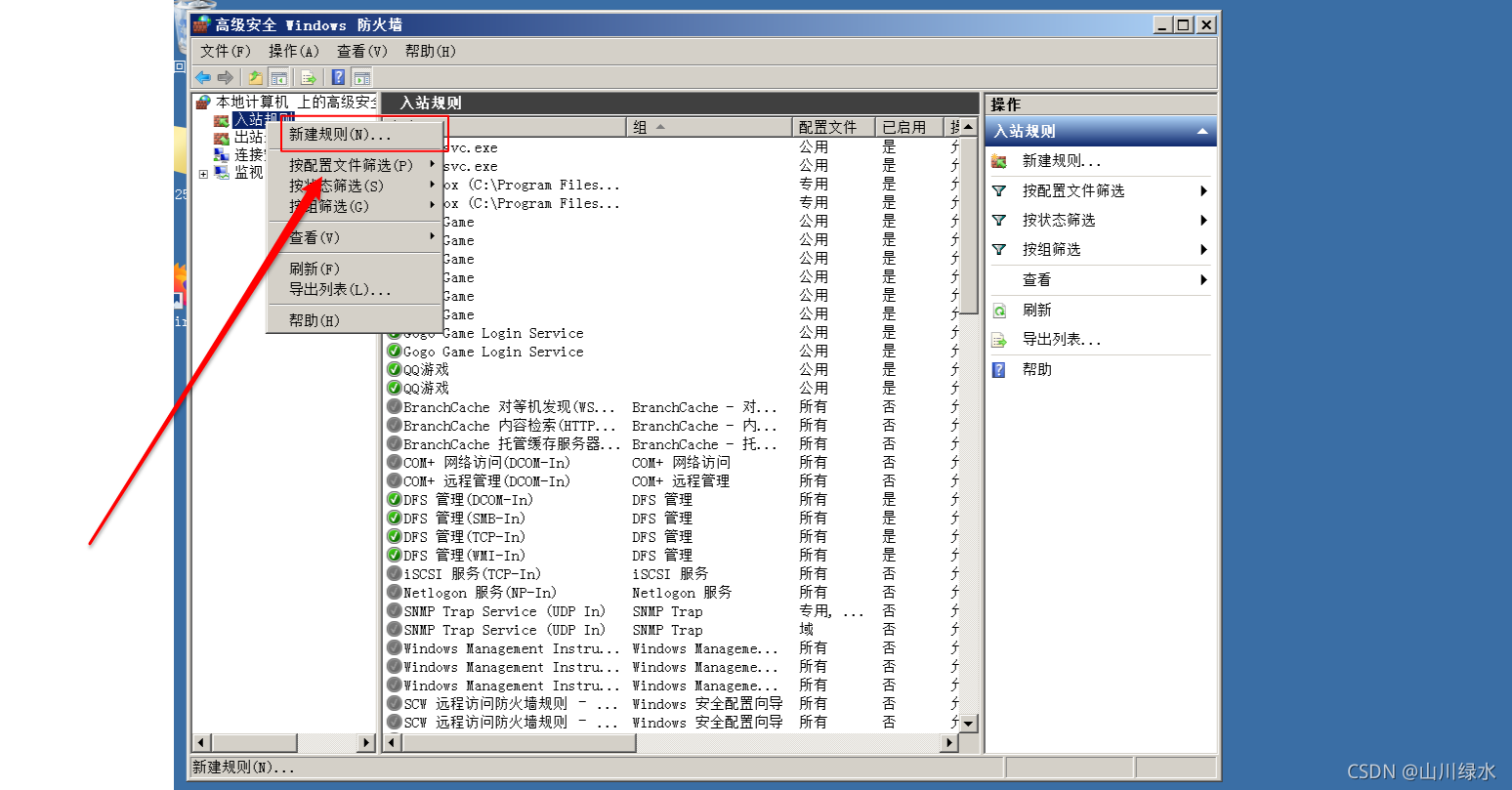Open the 查看 submenu arrow in actions pane
Screen dimensions: 1512x790
click(1203, 280)
